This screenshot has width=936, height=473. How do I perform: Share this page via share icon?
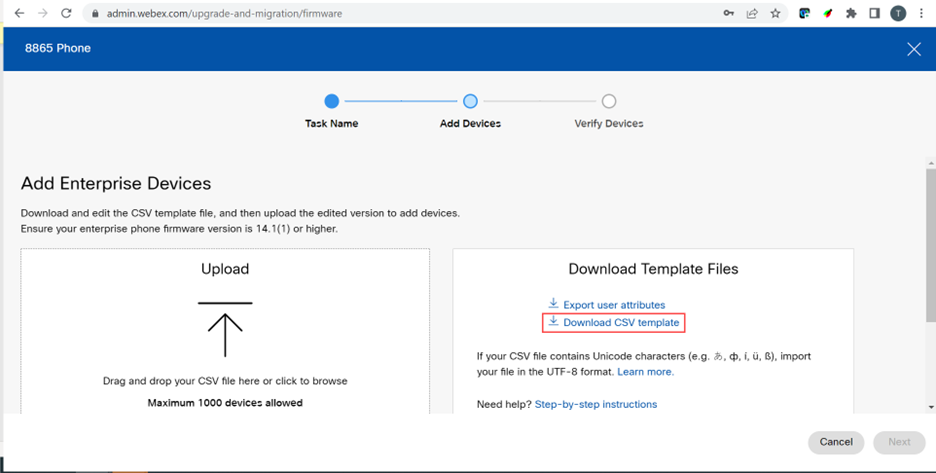click(752, 13)
